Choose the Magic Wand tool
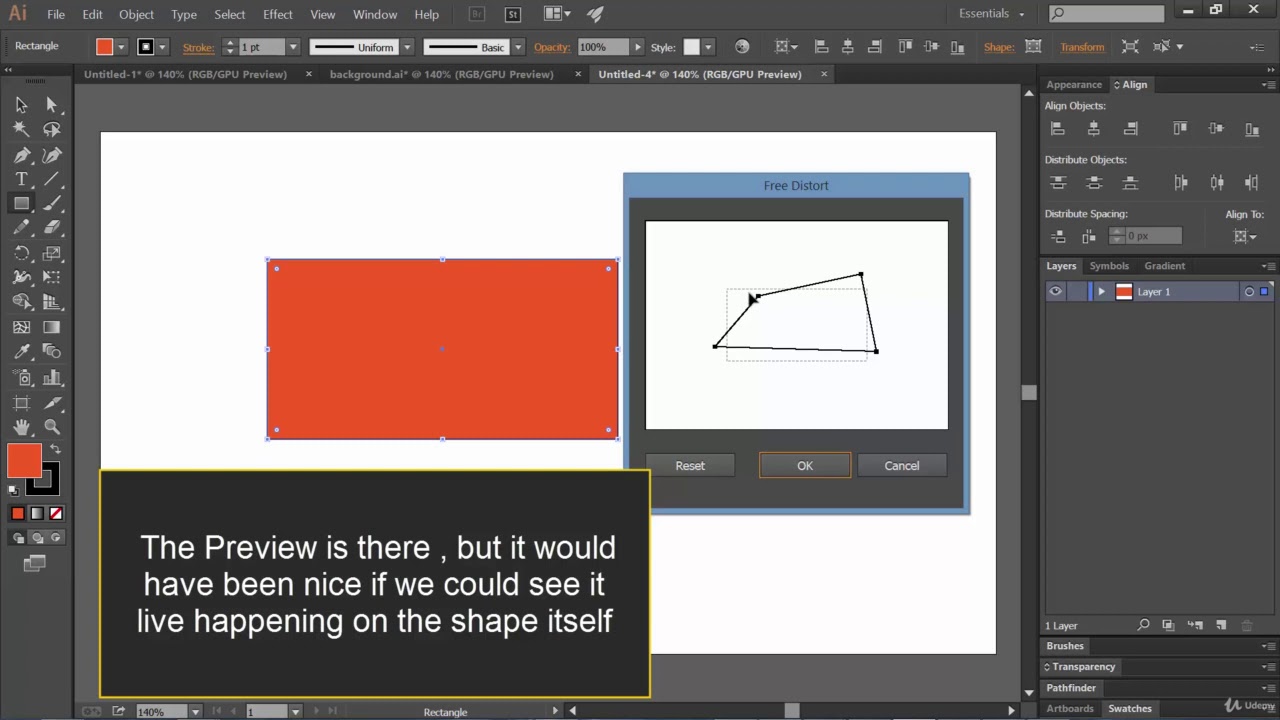Screen dimensions: 1280x720 coord(21,129)
